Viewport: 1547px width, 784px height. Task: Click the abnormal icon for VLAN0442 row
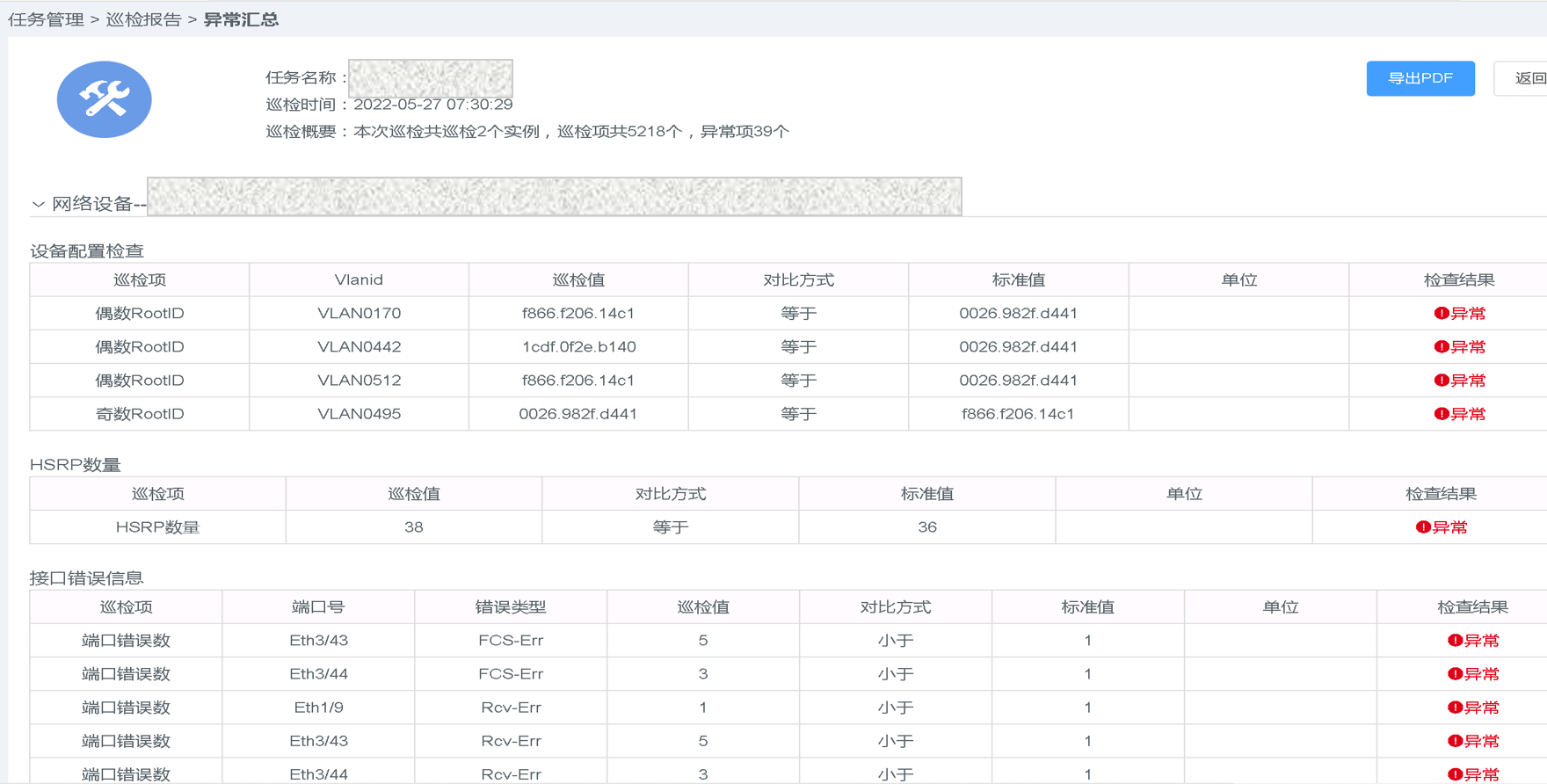(1442, 347)
